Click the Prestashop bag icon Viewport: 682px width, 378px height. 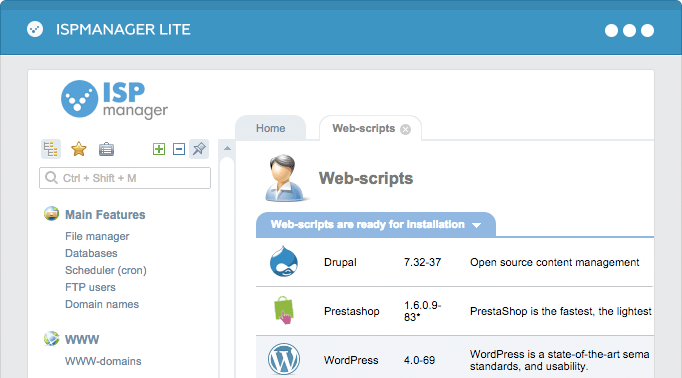coord(284,310)
